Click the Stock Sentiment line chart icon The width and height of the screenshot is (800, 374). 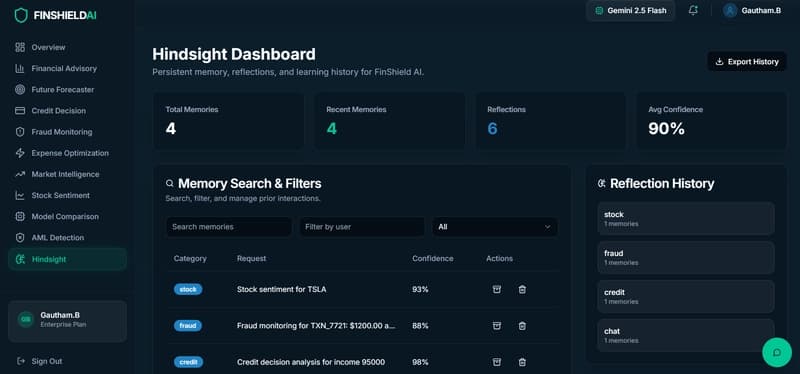pos(20,195)
